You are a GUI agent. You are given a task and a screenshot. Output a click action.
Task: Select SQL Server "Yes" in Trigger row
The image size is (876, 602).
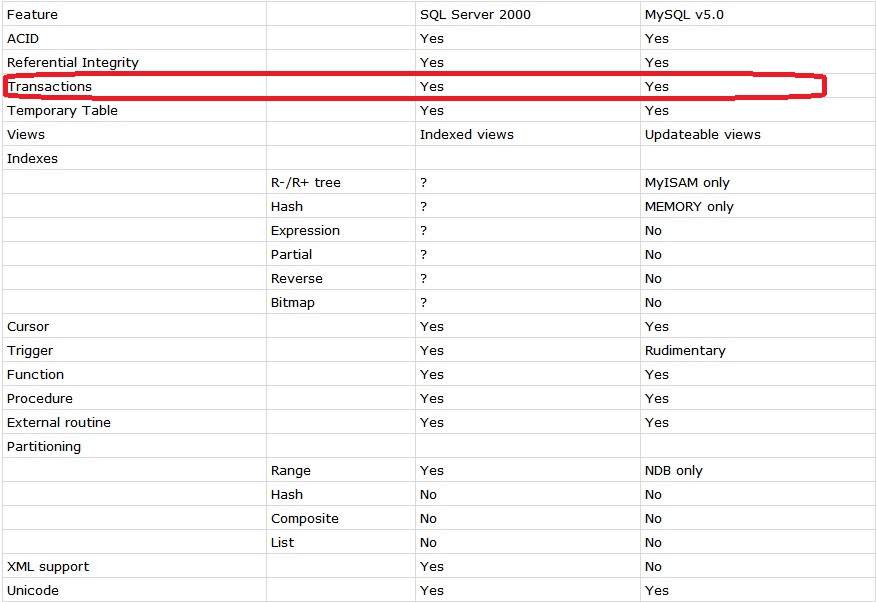(432, 351)
